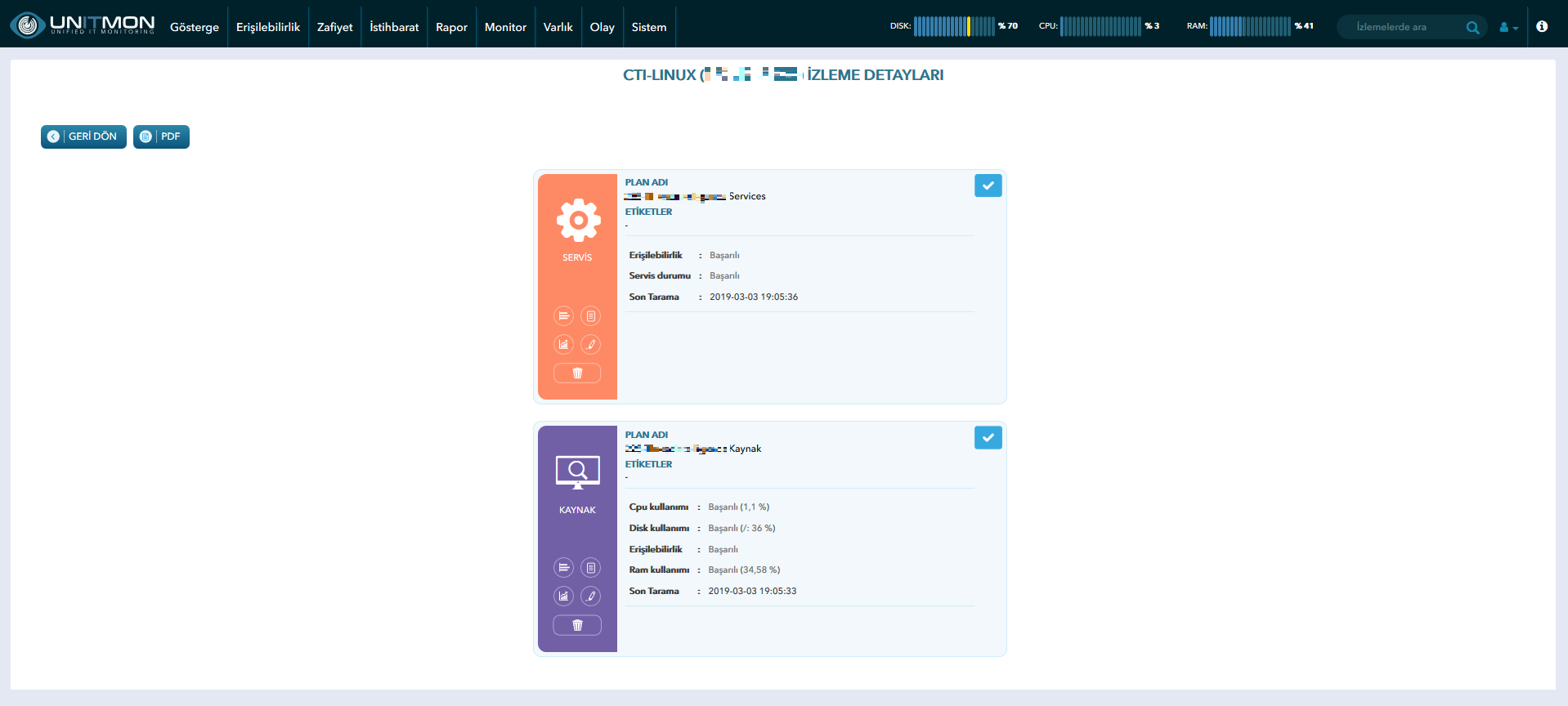This screenshot has height=706, width=1568.
Task: Expand the user account dropdown
Action: (1508, 27)
